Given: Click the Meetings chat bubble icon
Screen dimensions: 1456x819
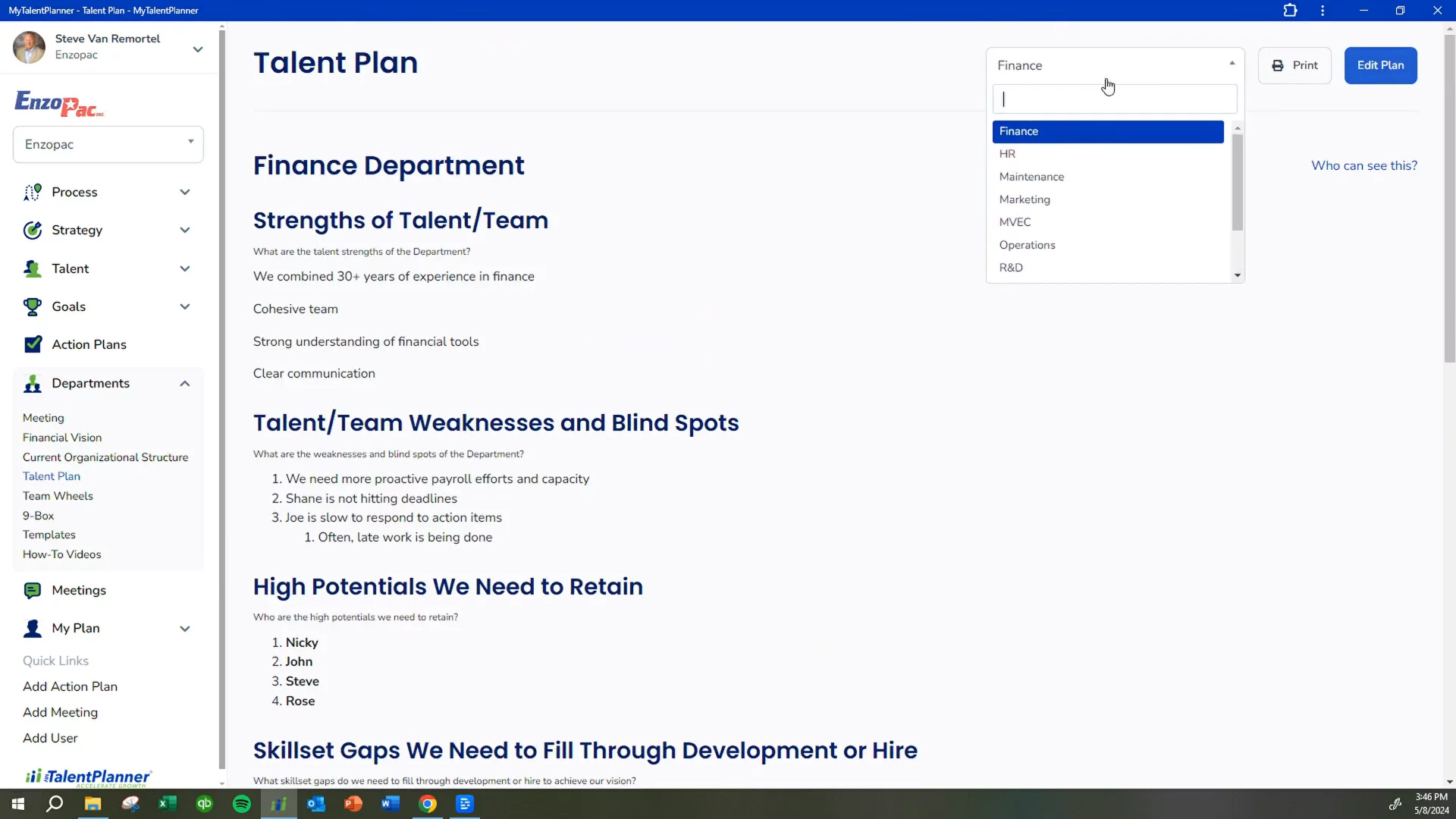Looking at the screenshot, I should 32,591.
